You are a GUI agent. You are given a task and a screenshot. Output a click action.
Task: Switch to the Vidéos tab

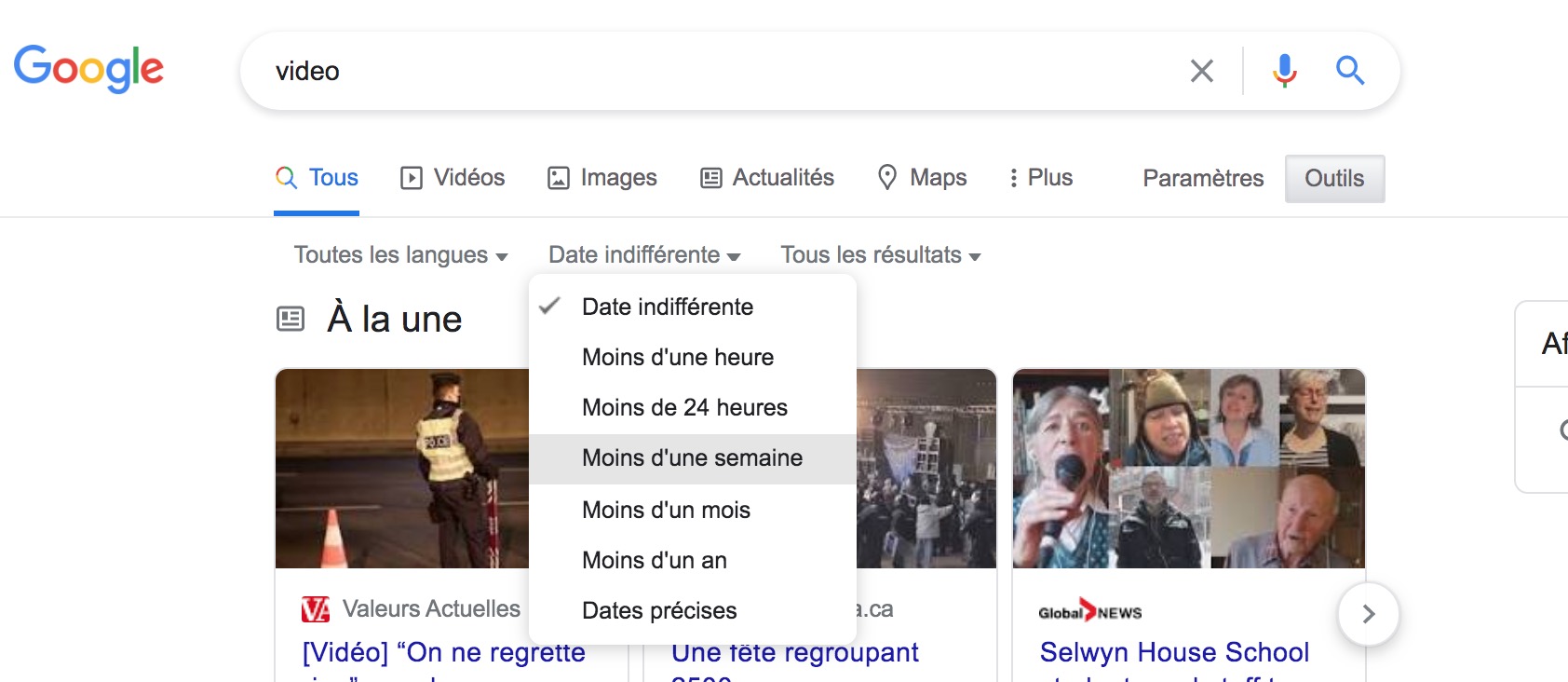[453, 178]
